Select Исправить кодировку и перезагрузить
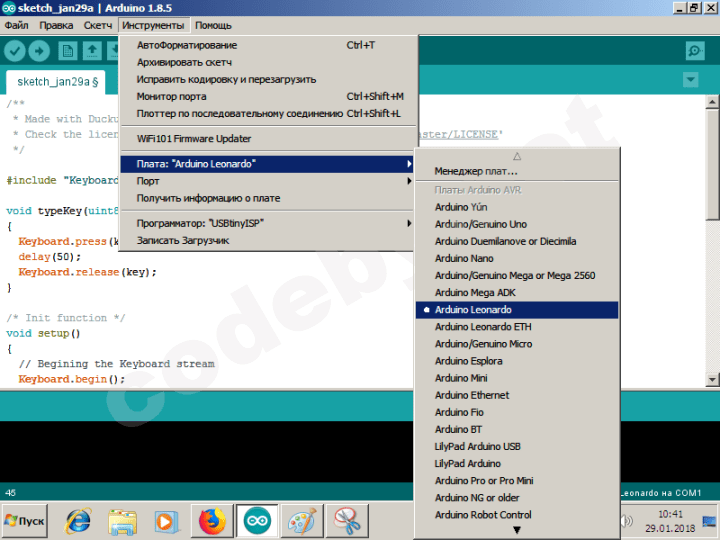720x540 pixels. [269, 79]
